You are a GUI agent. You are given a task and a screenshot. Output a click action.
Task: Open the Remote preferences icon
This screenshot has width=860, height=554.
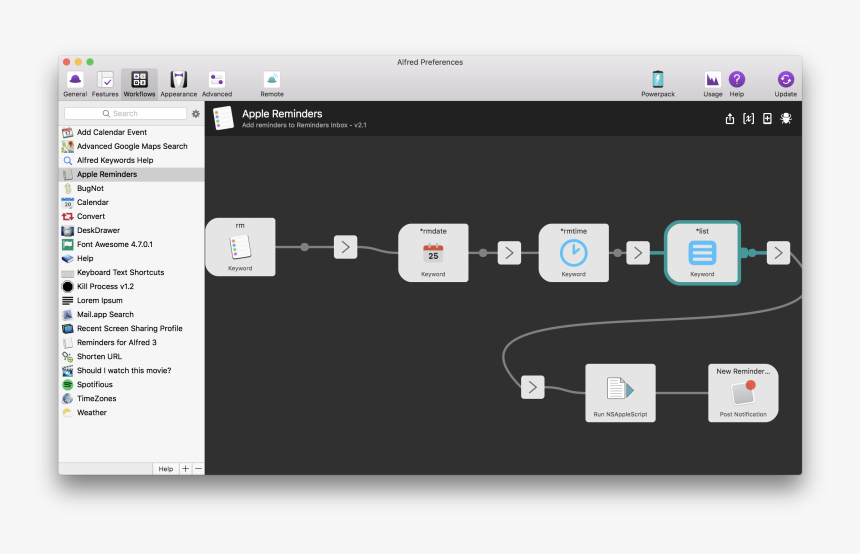272,83
